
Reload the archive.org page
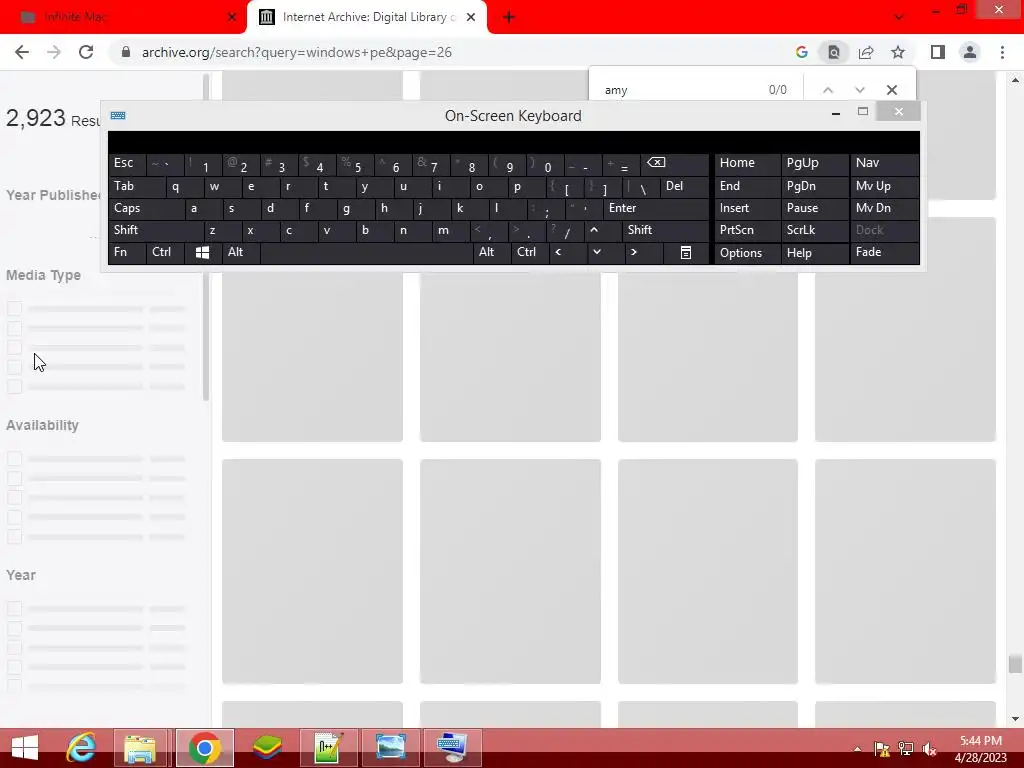pyautogui.click(x=86, y=52)
